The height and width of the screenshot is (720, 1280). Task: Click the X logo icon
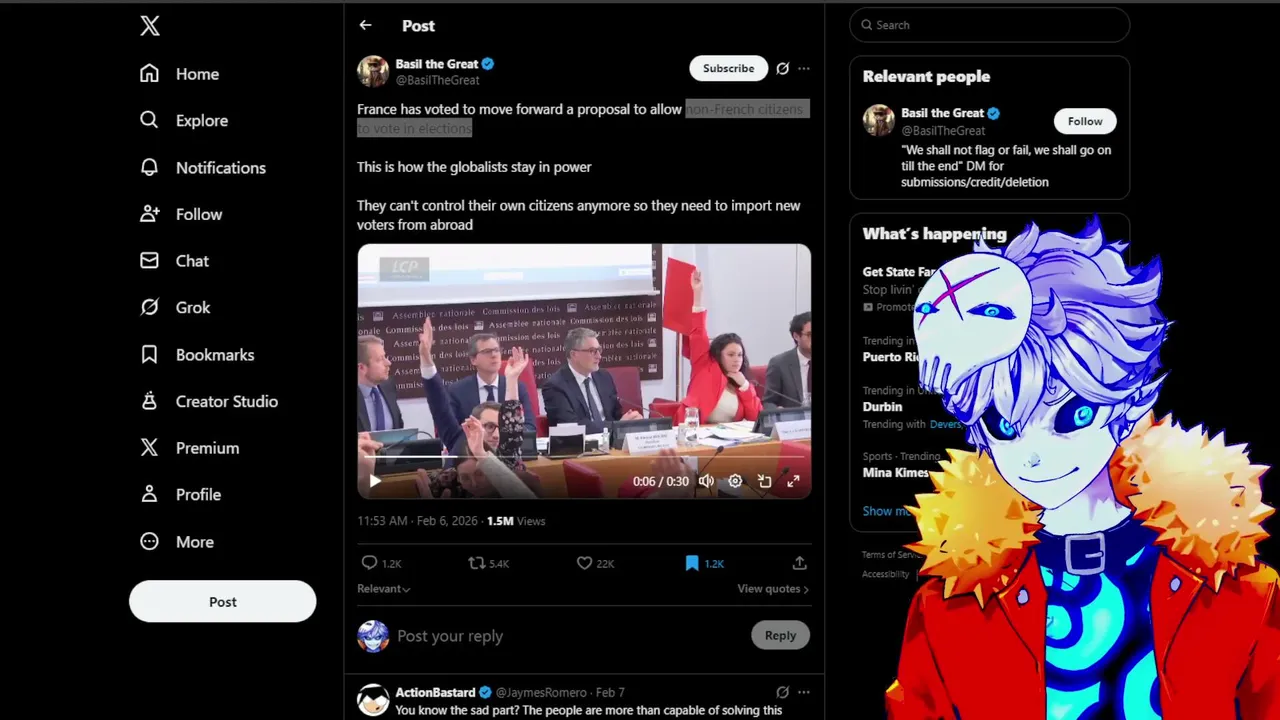[150, 26]
